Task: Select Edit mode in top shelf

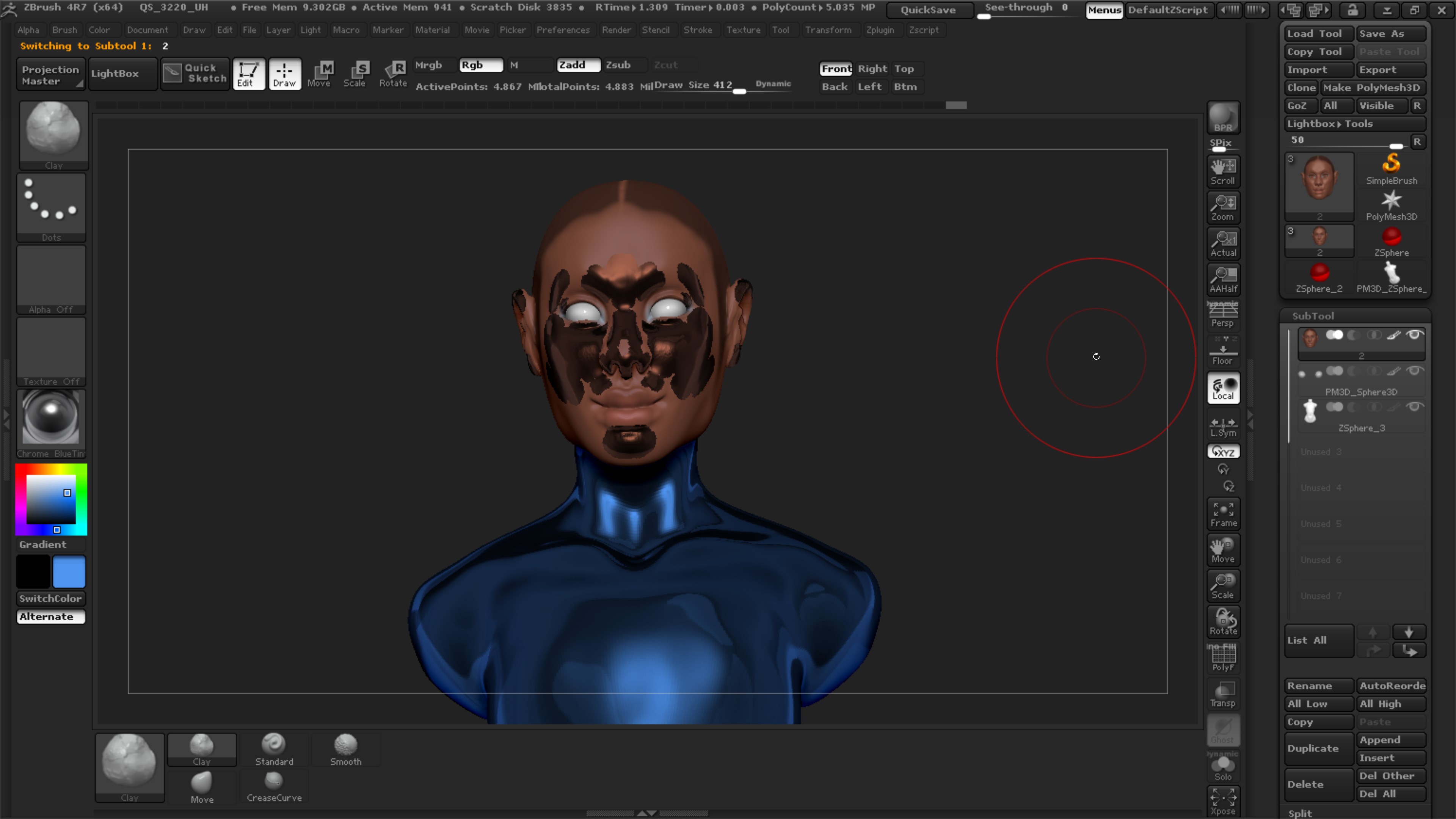Action: [x=248, y=74]
